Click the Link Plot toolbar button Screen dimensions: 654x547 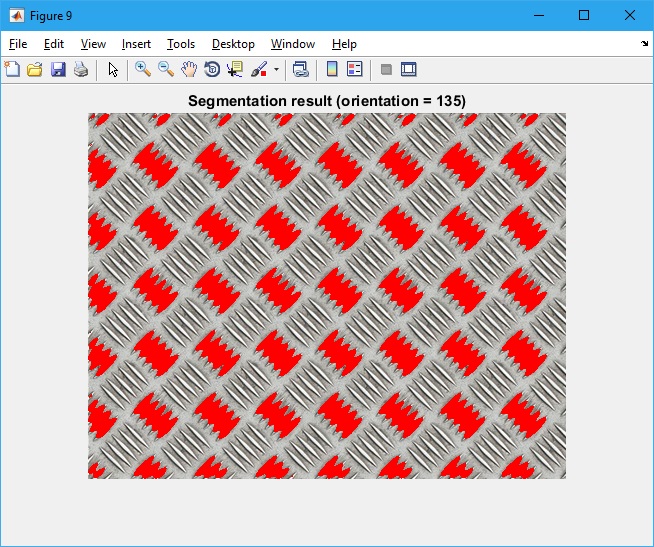pyautogui.click(x=300, y=69)
